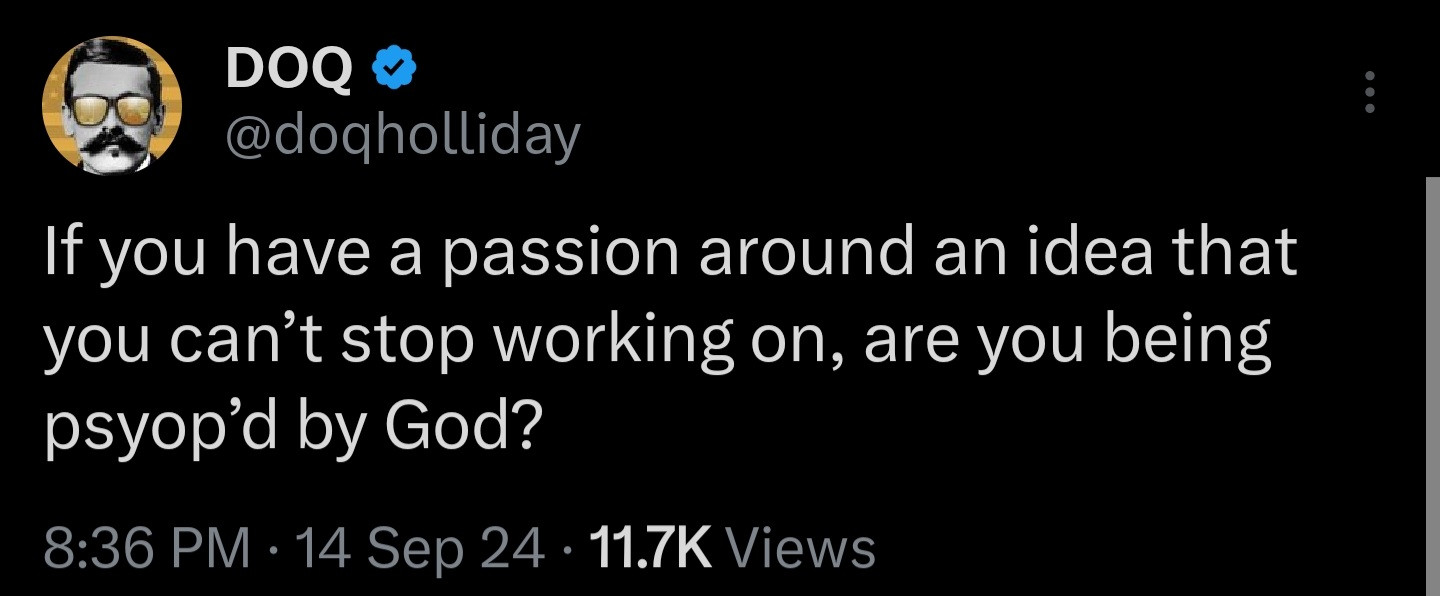Click the tweet line starting "If you have"
Screen dimensions: 1440x596
(670, 253)
